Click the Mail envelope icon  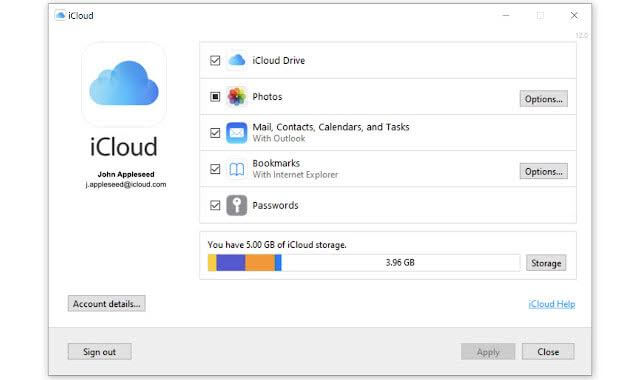(237, 133)
